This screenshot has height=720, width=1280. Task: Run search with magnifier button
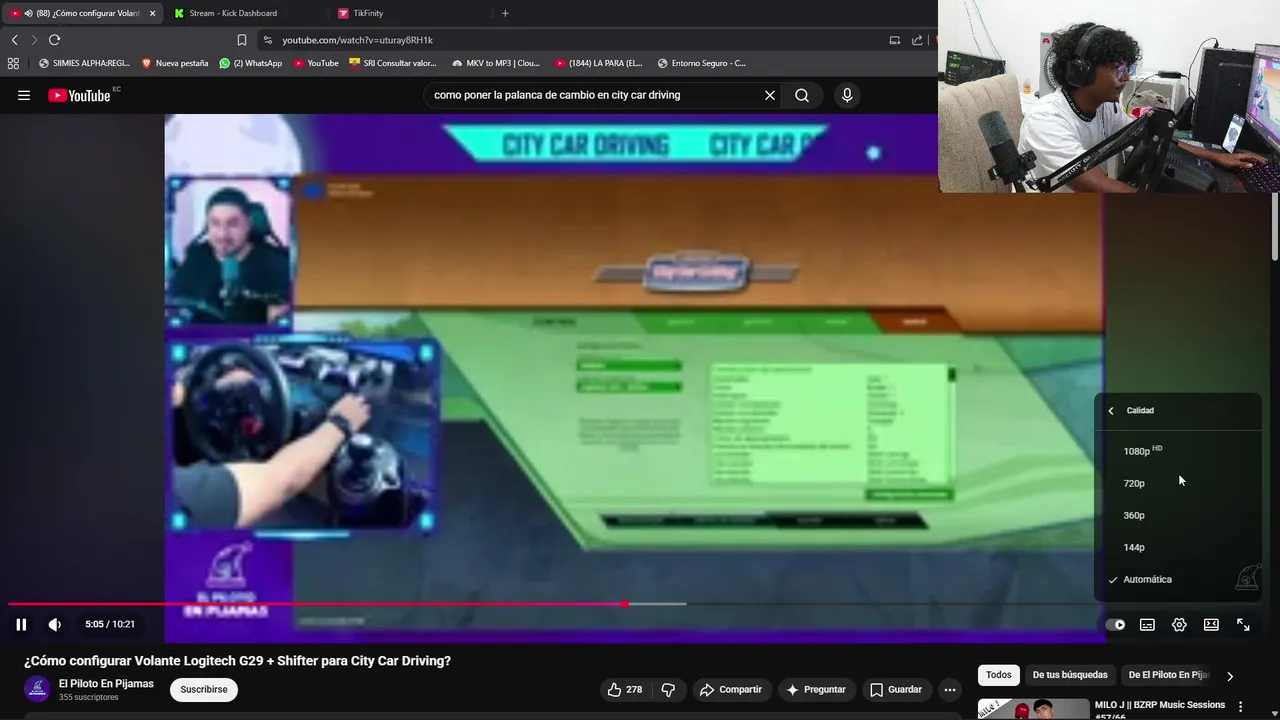(802, 95)
